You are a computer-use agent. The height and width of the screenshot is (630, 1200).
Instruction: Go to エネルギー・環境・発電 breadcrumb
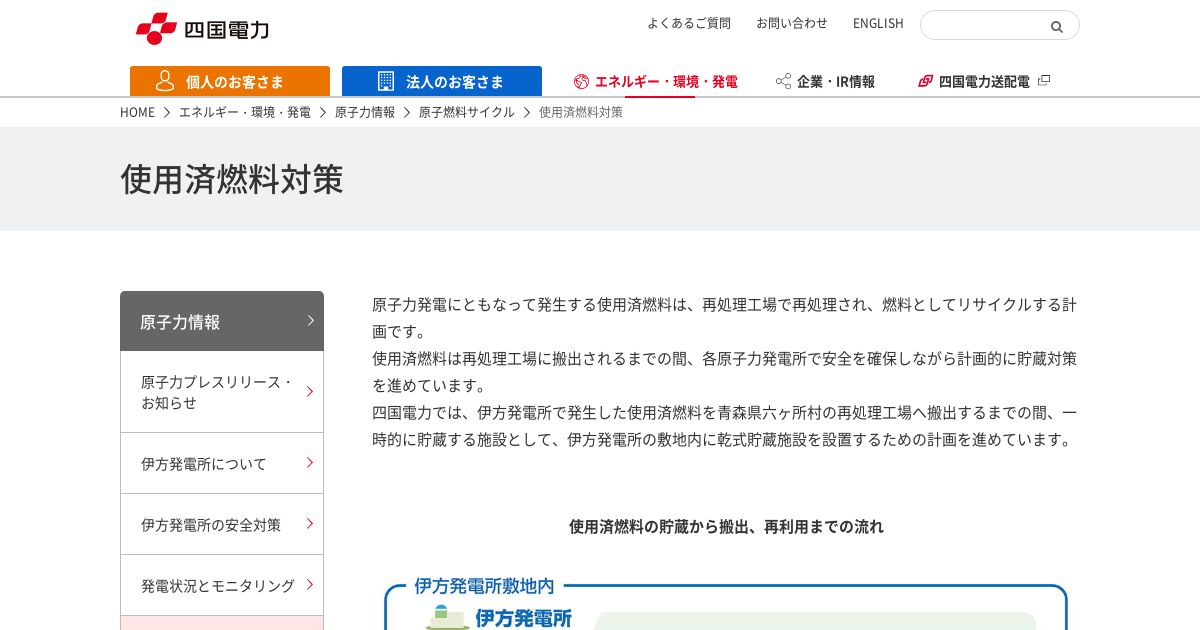pos(245,112)
